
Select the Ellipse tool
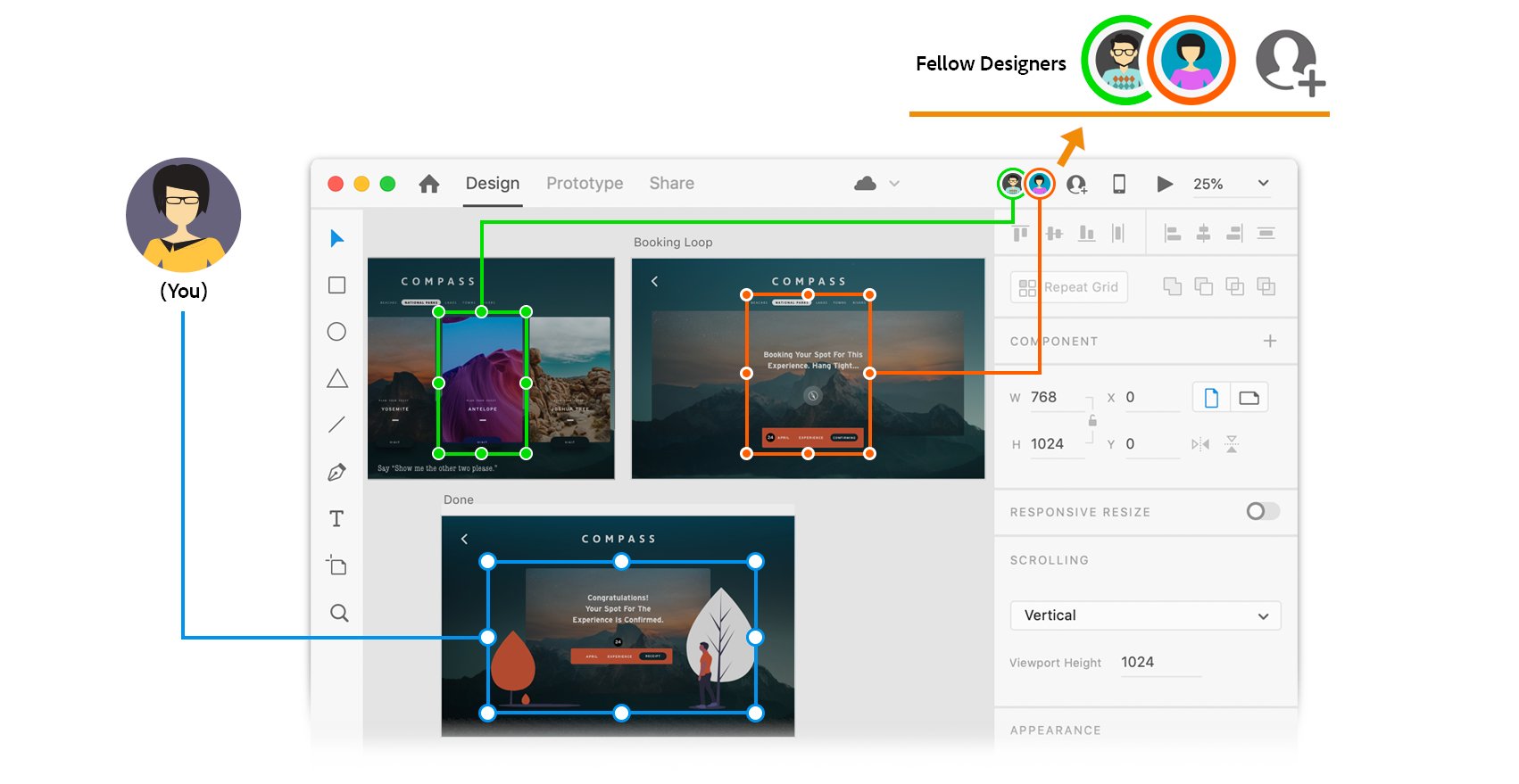(336, 332)
